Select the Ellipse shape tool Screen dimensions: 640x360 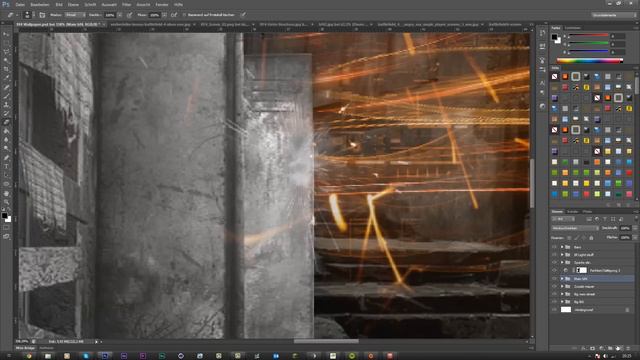point(6,184)
